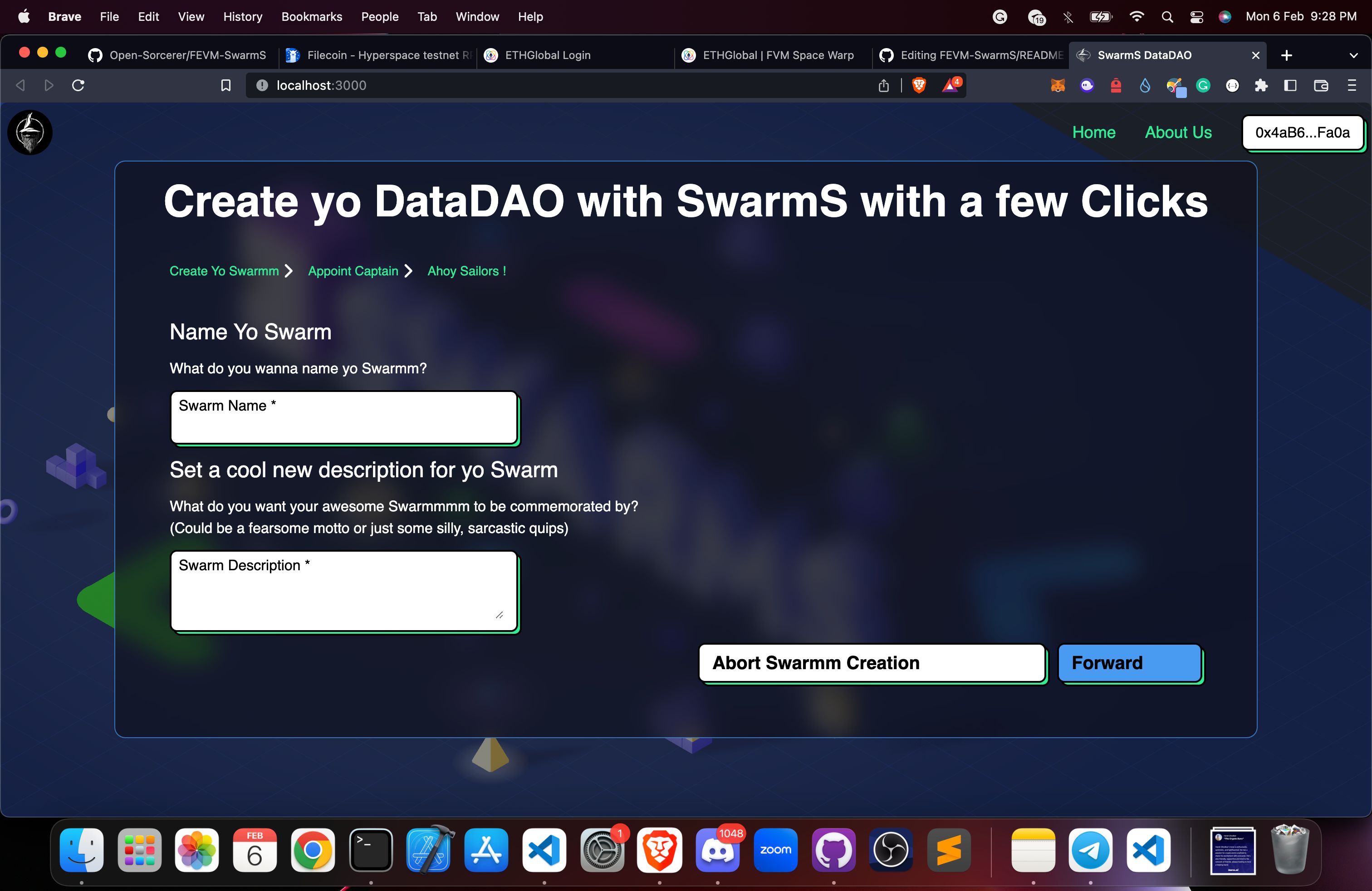Select the About Us navigation link
The height and width of the screenshot is (891, 1372).
[1178, 132]
